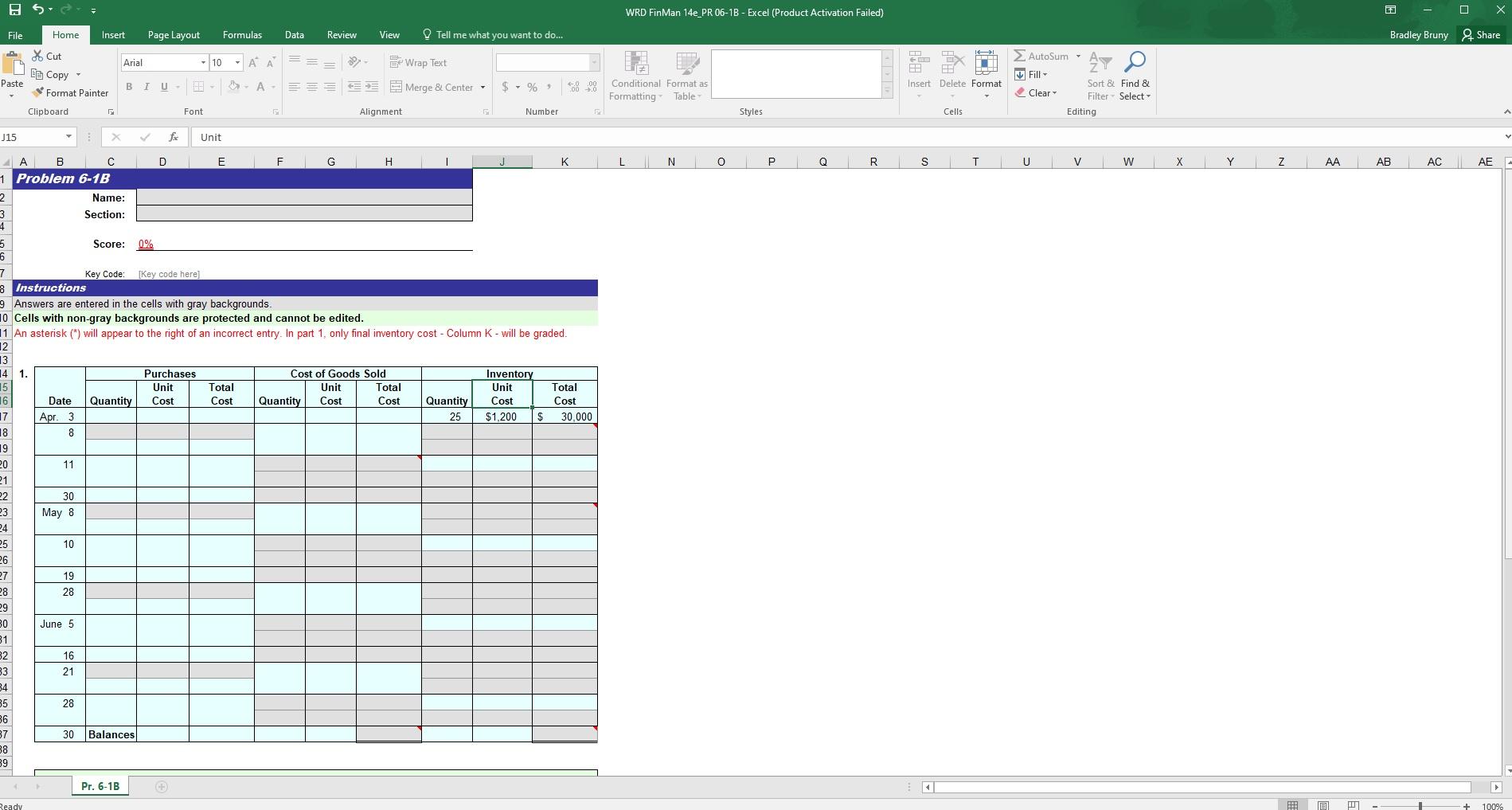The height and width of the screenshot is (810, 1512).
Task: Open Conditional Formatting options
Action: point(635,74)
